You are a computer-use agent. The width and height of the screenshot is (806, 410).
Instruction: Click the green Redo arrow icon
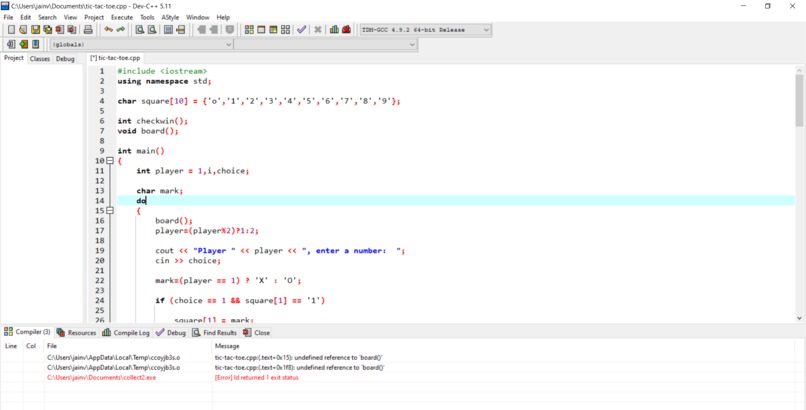pos(120,29)
